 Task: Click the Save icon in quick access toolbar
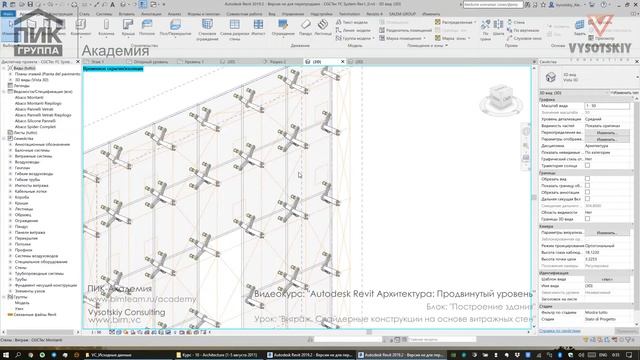pos(30,4)
